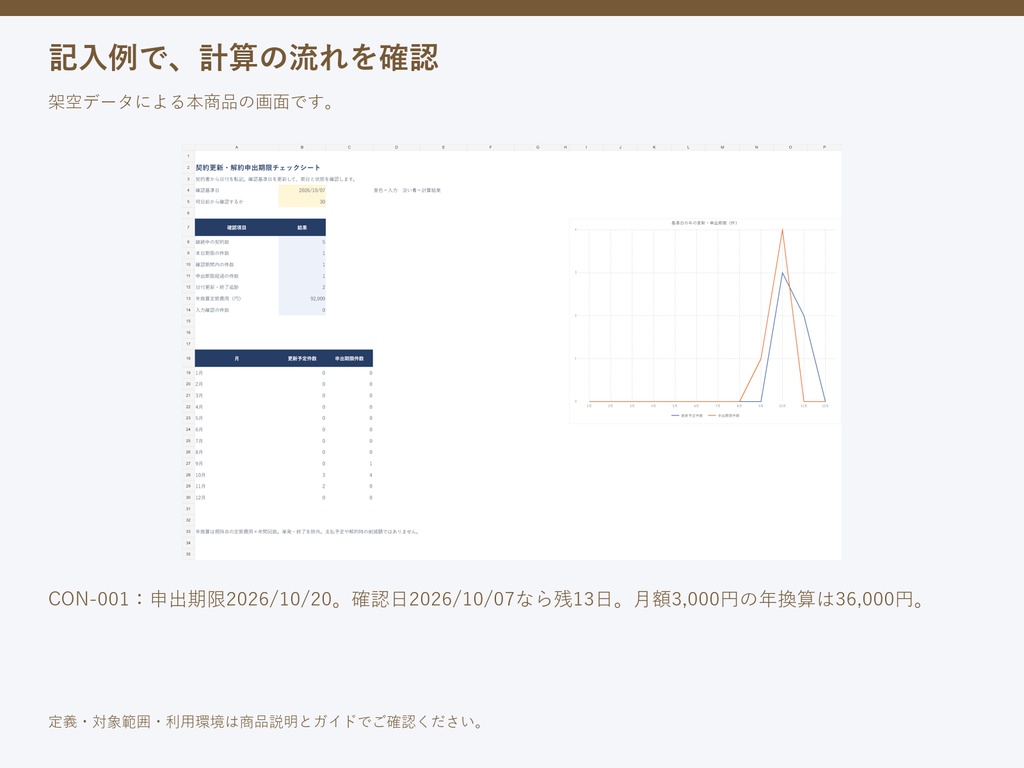The width and height of the screenshot is (1024, 768).
Task: Click the result cell showing 92,000
Action: pyautogui.click(x=302, y=298)
